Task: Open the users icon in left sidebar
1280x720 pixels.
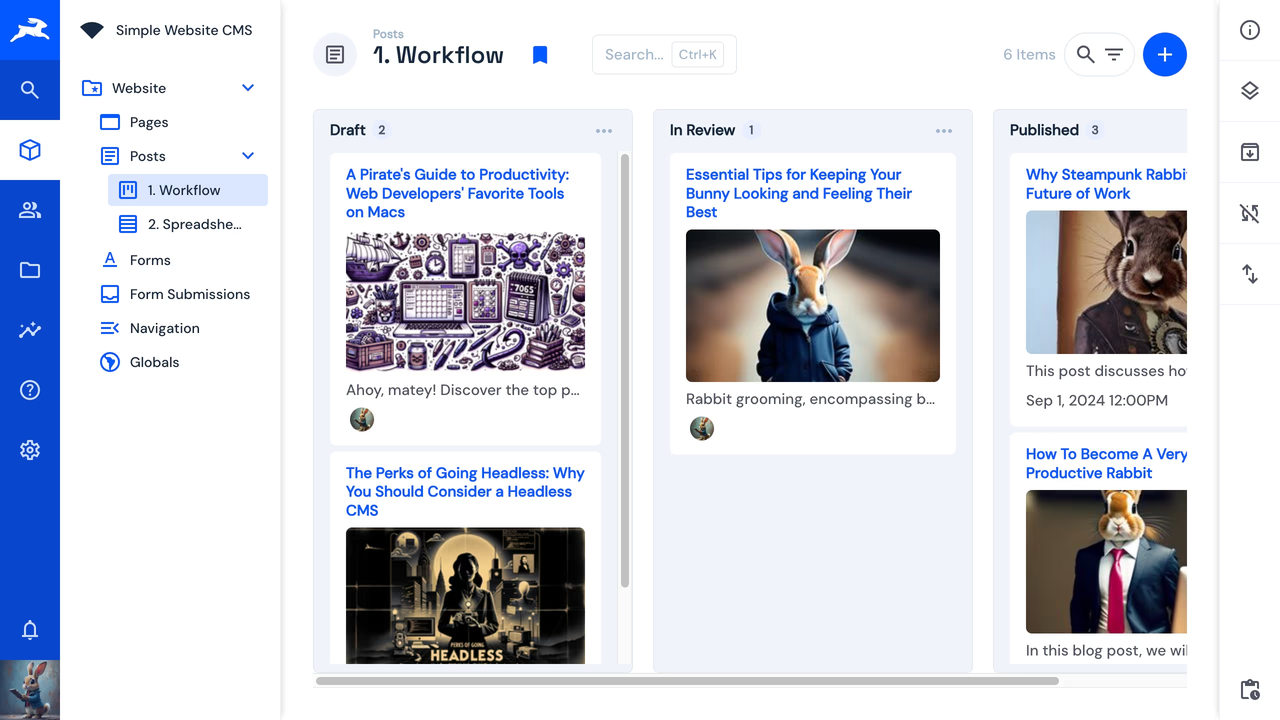Action: tap(30, 210)
